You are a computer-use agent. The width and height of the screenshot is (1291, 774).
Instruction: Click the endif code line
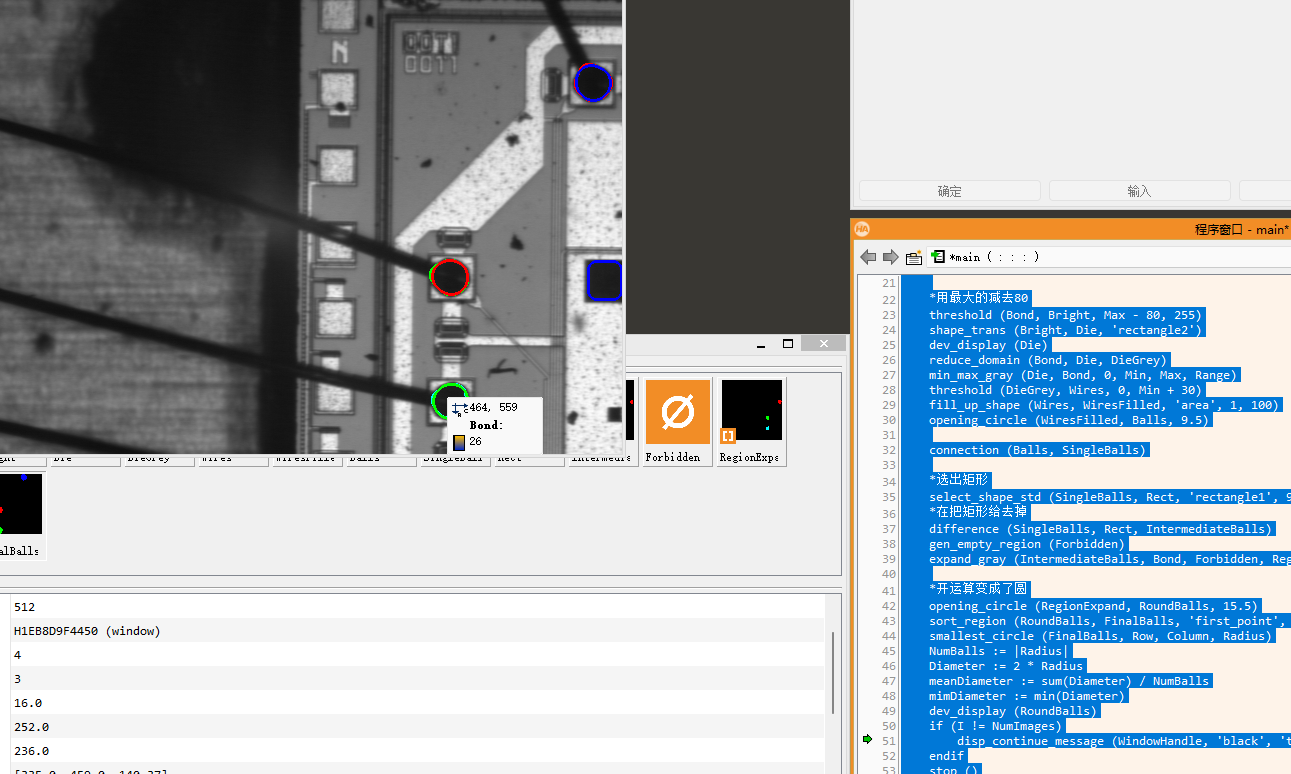click(x=946, y=755)
